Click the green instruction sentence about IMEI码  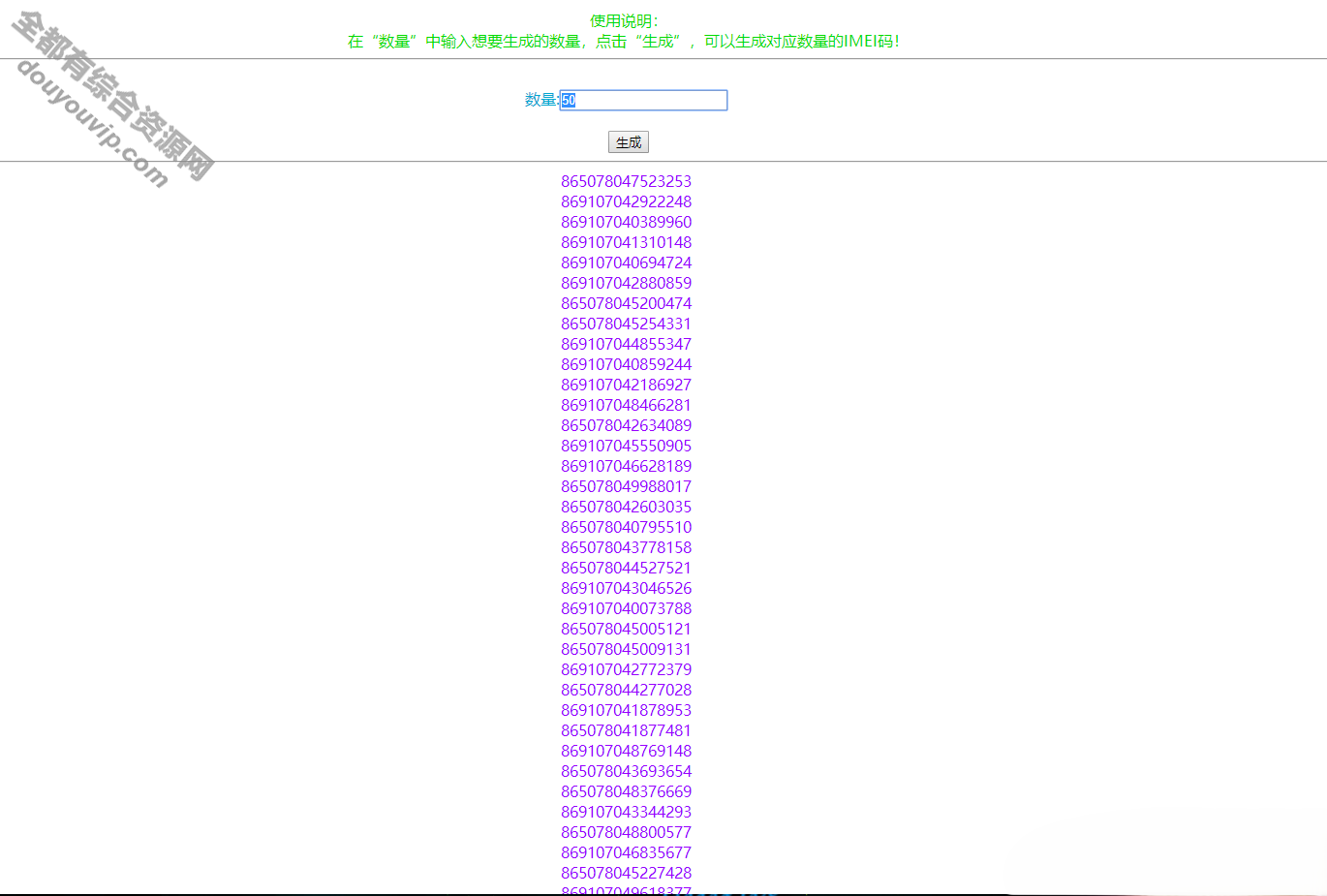624,42
